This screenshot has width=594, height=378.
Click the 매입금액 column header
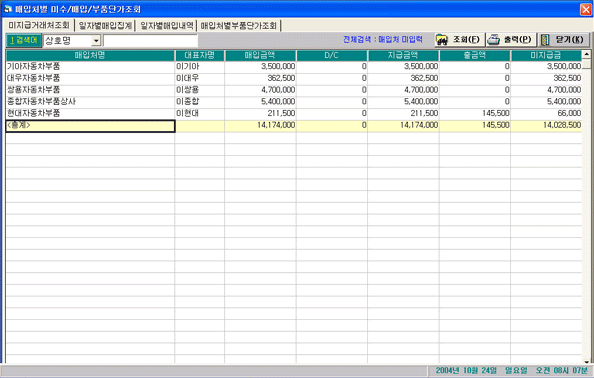pos(260,55)
